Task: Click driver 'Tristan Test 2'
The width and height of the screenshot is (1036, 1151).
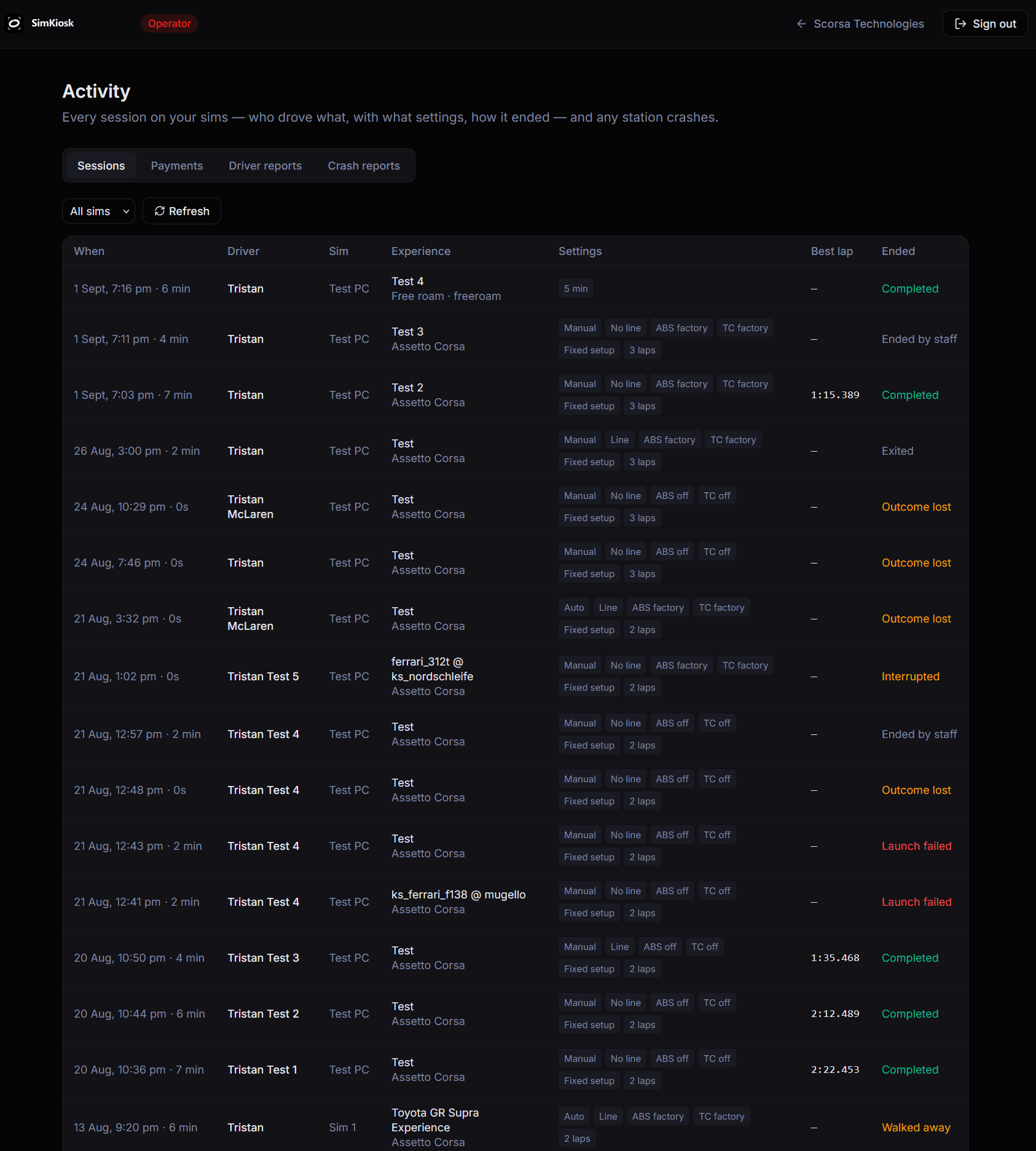Action: [263, 1014]
